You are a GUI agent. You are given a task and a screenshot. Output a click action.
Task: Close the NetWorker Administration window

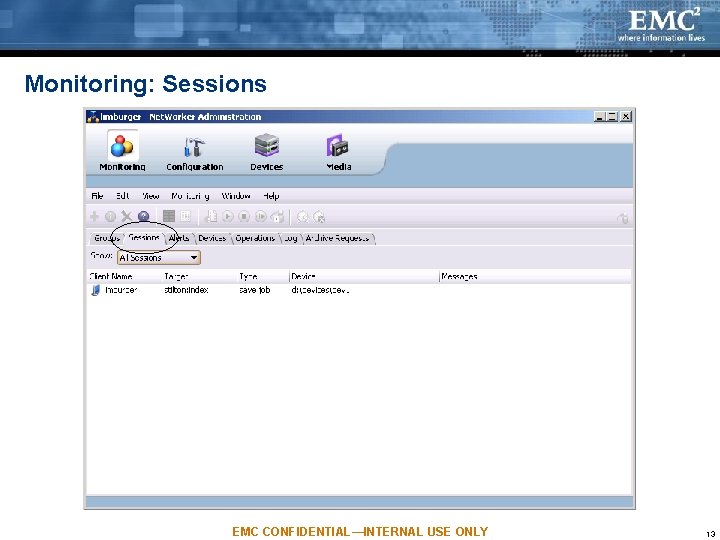point(625,117)
